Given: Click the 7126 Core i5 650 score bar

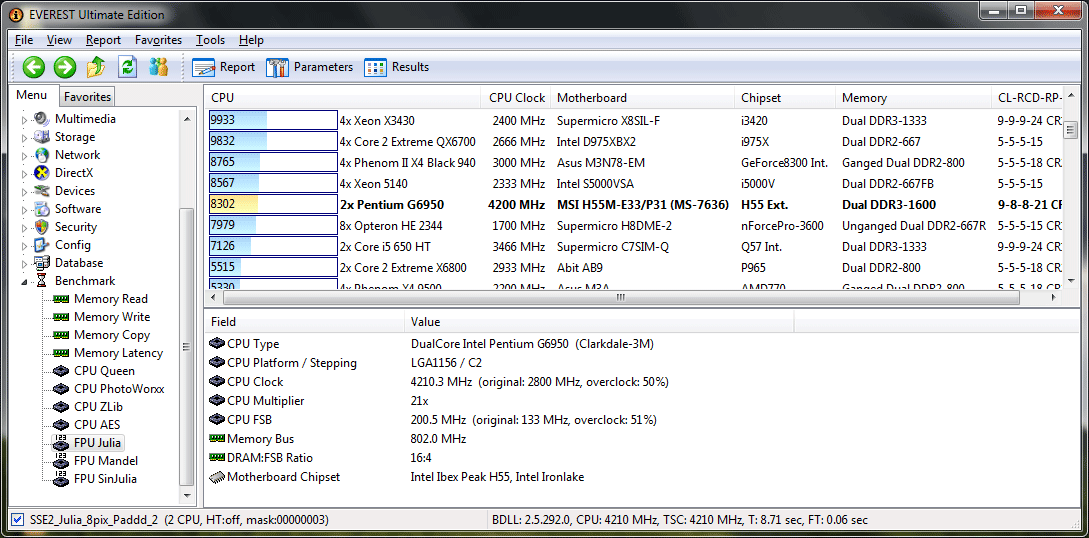Looking at the screenshot, I should pos(273,247).
